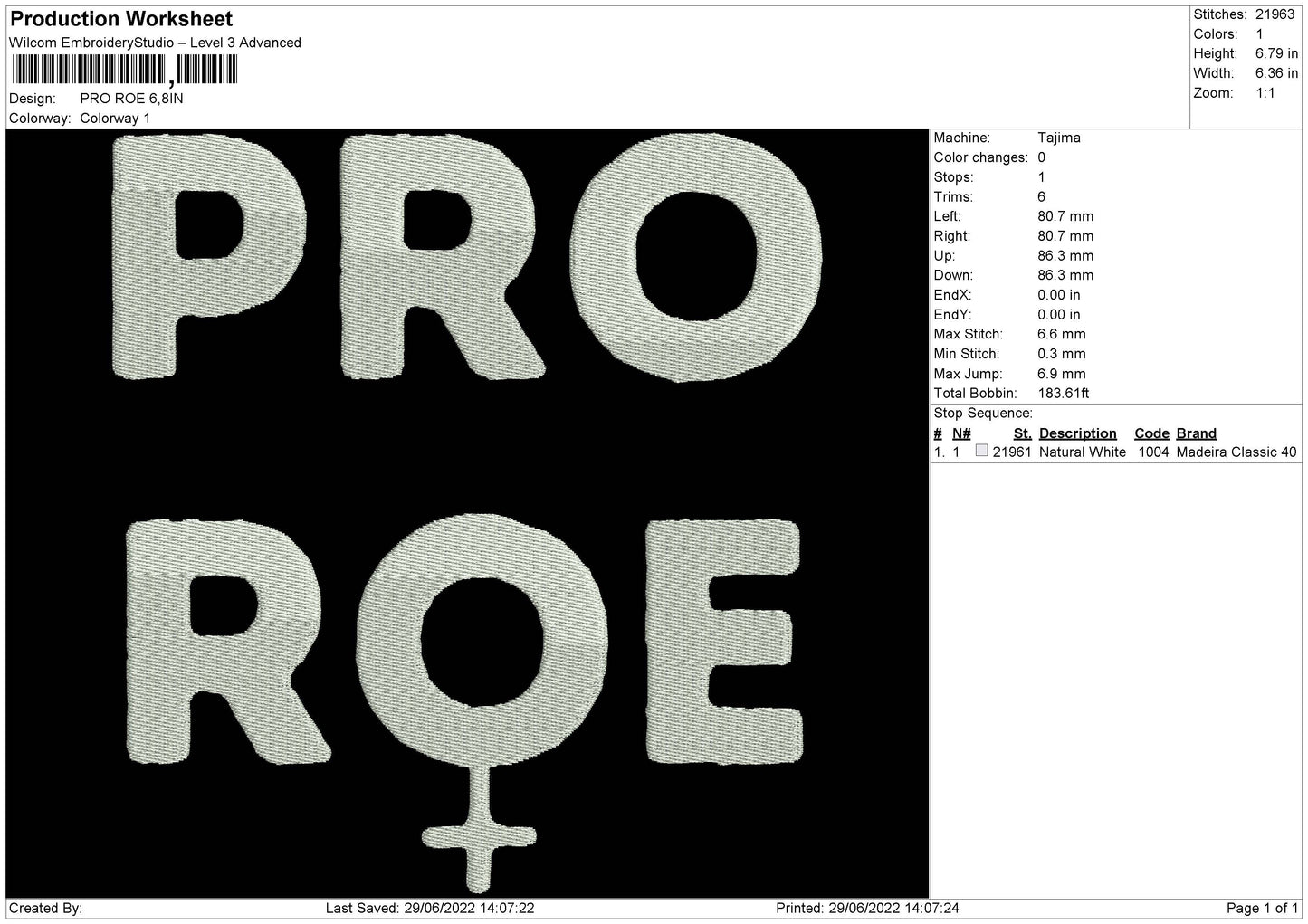Click the Brand column header
The image size is (1308, 924).
pos(1197,433)
